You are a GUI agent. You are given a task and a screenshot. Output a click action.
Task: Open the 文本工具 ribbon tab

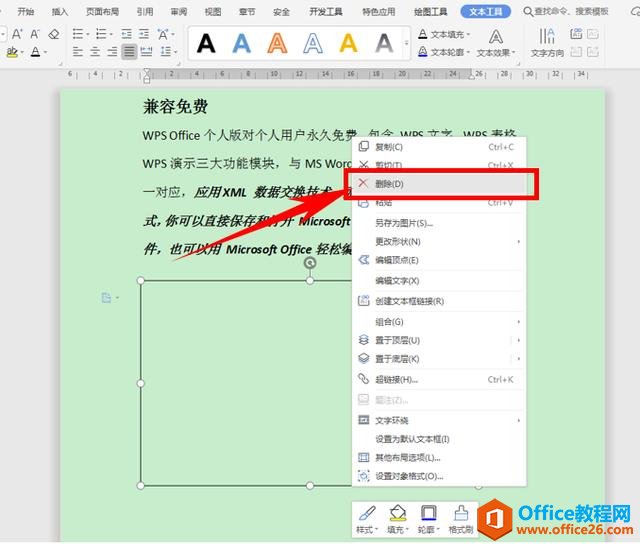pyautogui.click(x=485, y=12)
